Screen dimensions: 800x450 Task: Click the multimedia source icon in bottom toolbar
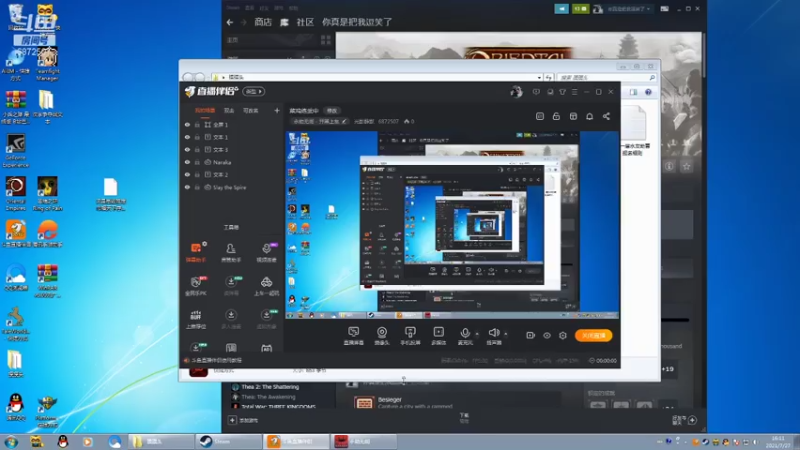438,332
